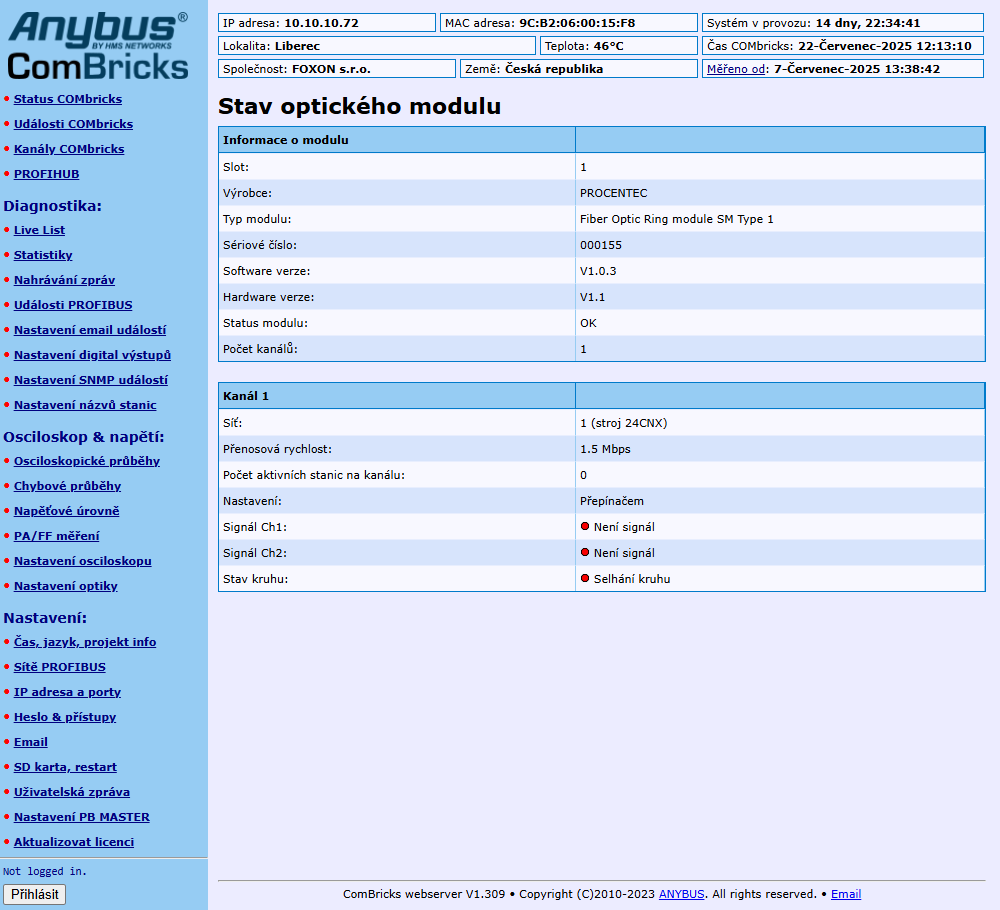1000x910 pixels.
Task: Select the IP address 10.10.10.72
Action: click(321, 23)
